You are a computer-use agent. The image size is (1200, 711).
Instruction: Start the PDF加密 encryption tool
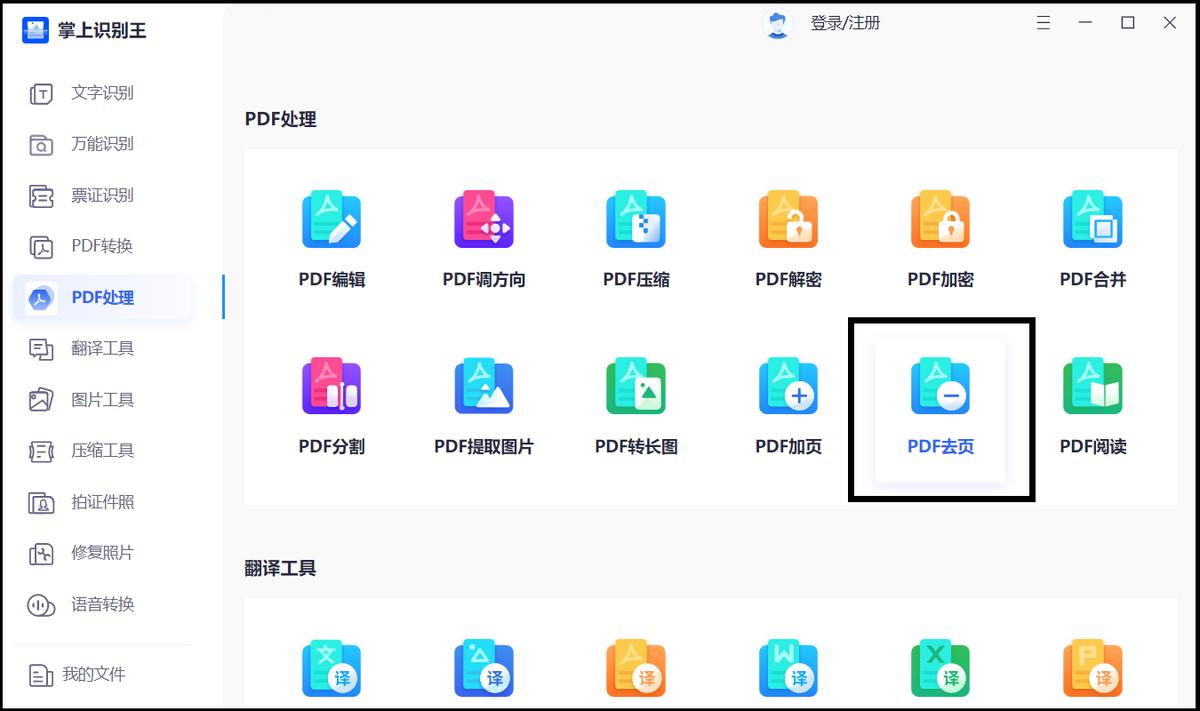point(939,235)
